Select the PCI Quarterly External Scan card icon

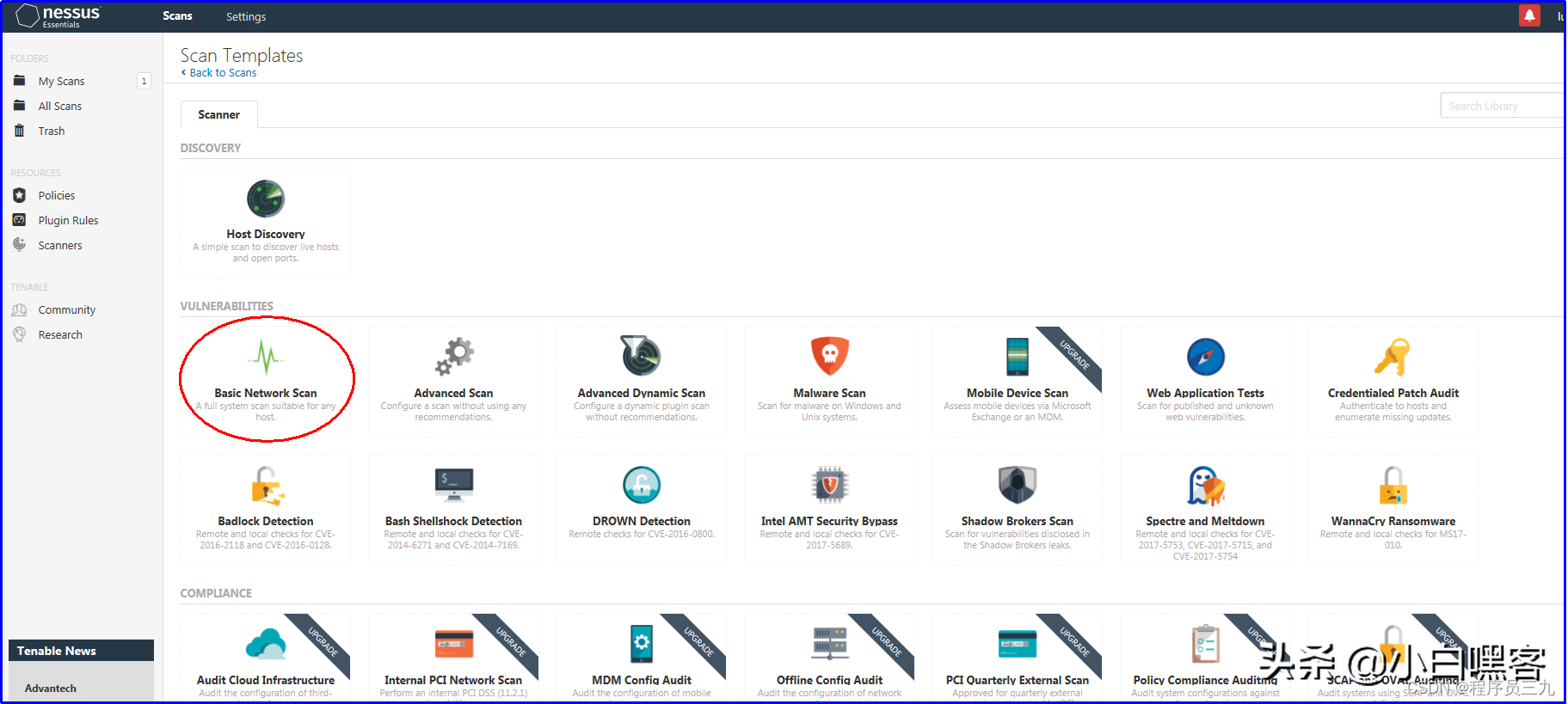(x=1018, y=644)
